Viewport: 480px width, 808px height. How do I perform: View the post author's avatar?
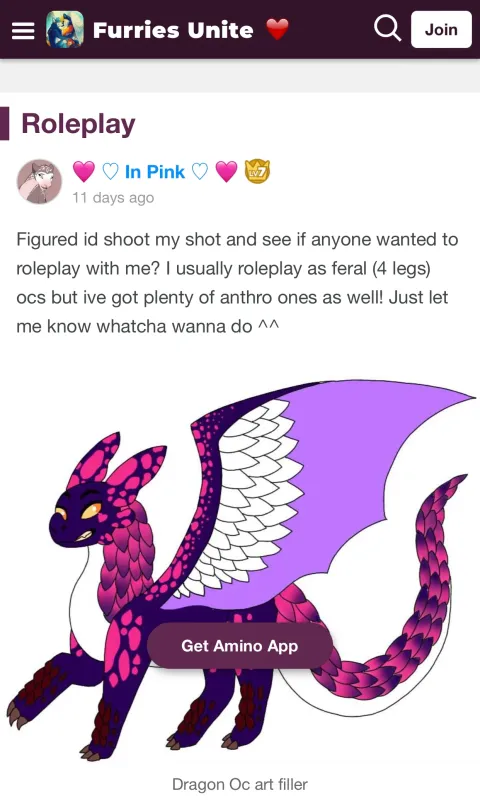[x=40, y=181]
